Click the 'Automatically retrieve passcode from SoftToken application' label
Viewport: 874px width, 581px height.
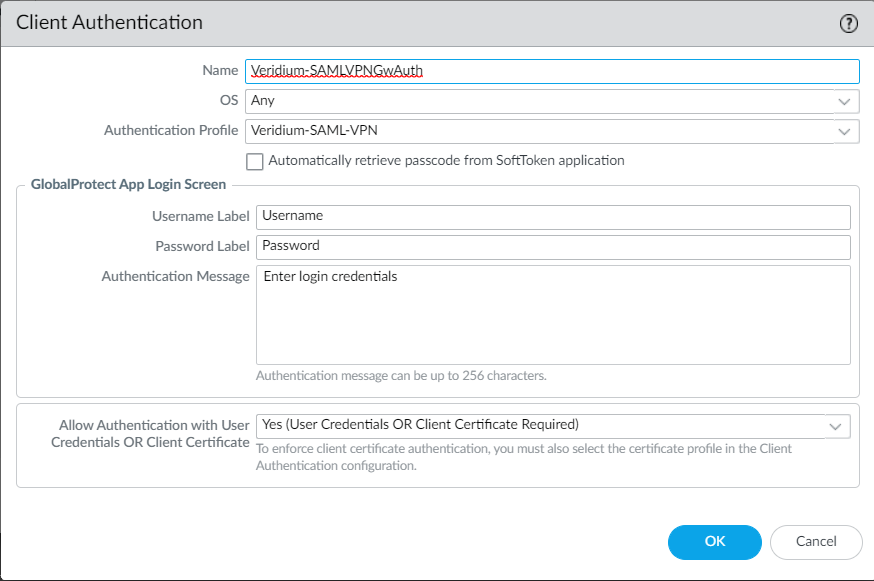pos(446,161)
